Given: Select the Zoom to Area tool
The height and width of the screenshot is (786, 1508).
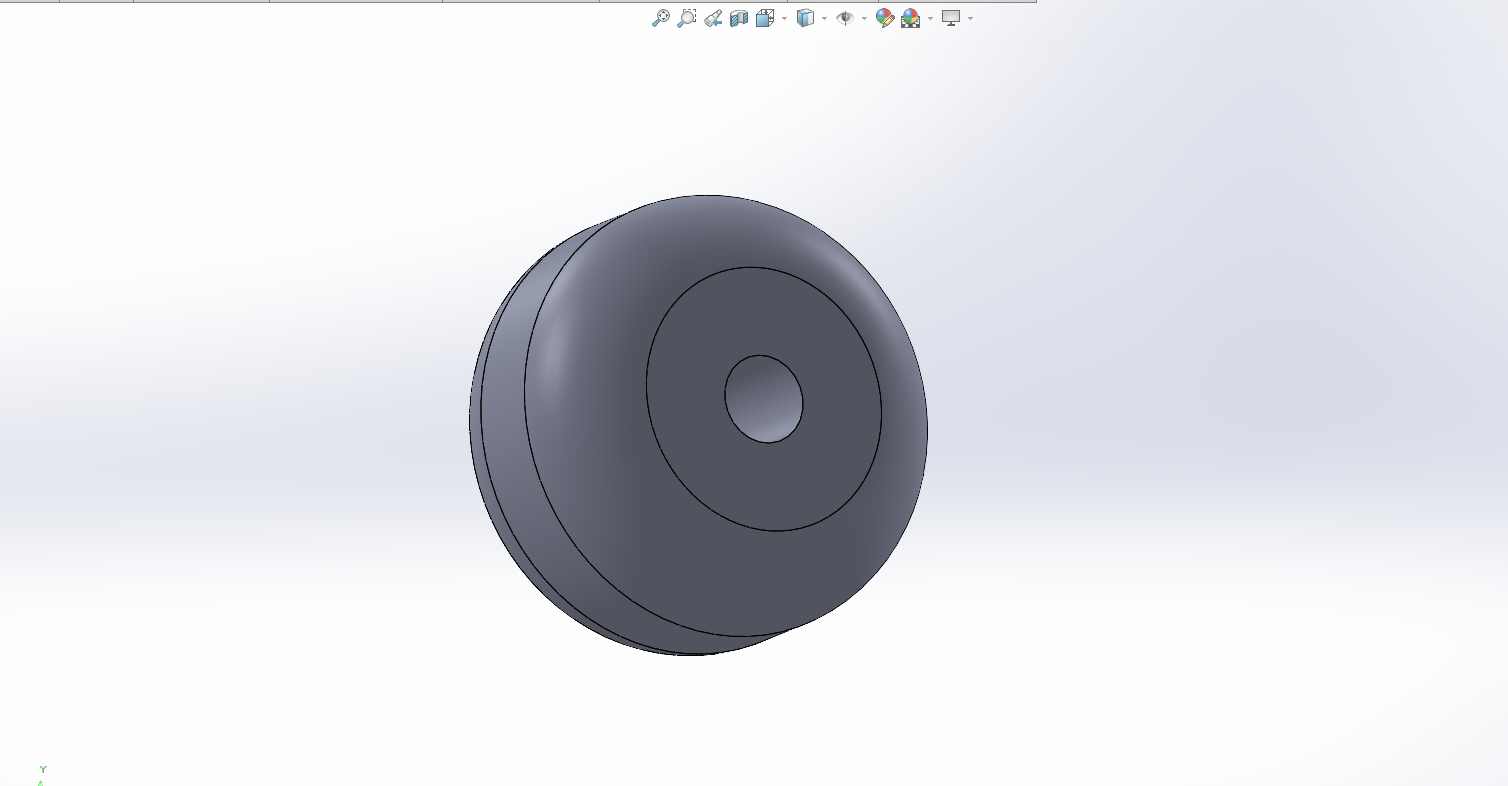Looking at the screenshot, I should [x=686, y=18].
